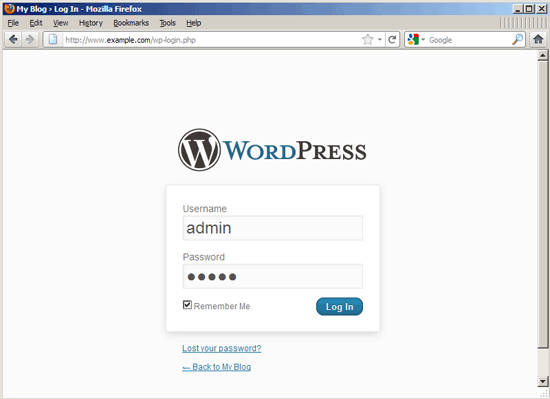Open the History menu
Image resolution: width=550 pixels, height=399 pixels.
pos(90,23)
